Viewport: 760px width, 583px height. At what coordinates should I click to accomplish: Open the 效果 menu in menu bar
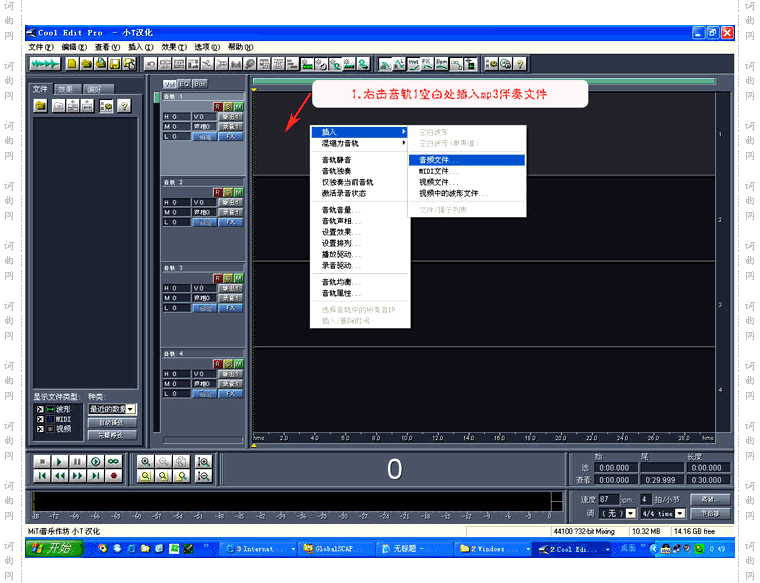point(174,47)
